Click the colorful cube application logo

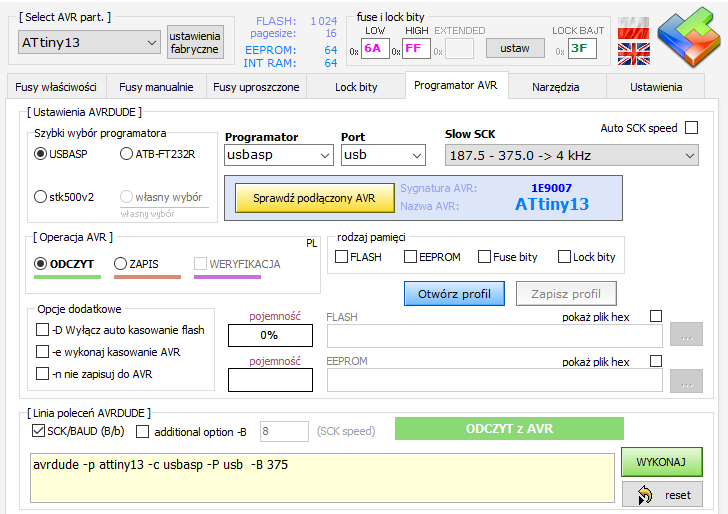[x=685, y=37]
